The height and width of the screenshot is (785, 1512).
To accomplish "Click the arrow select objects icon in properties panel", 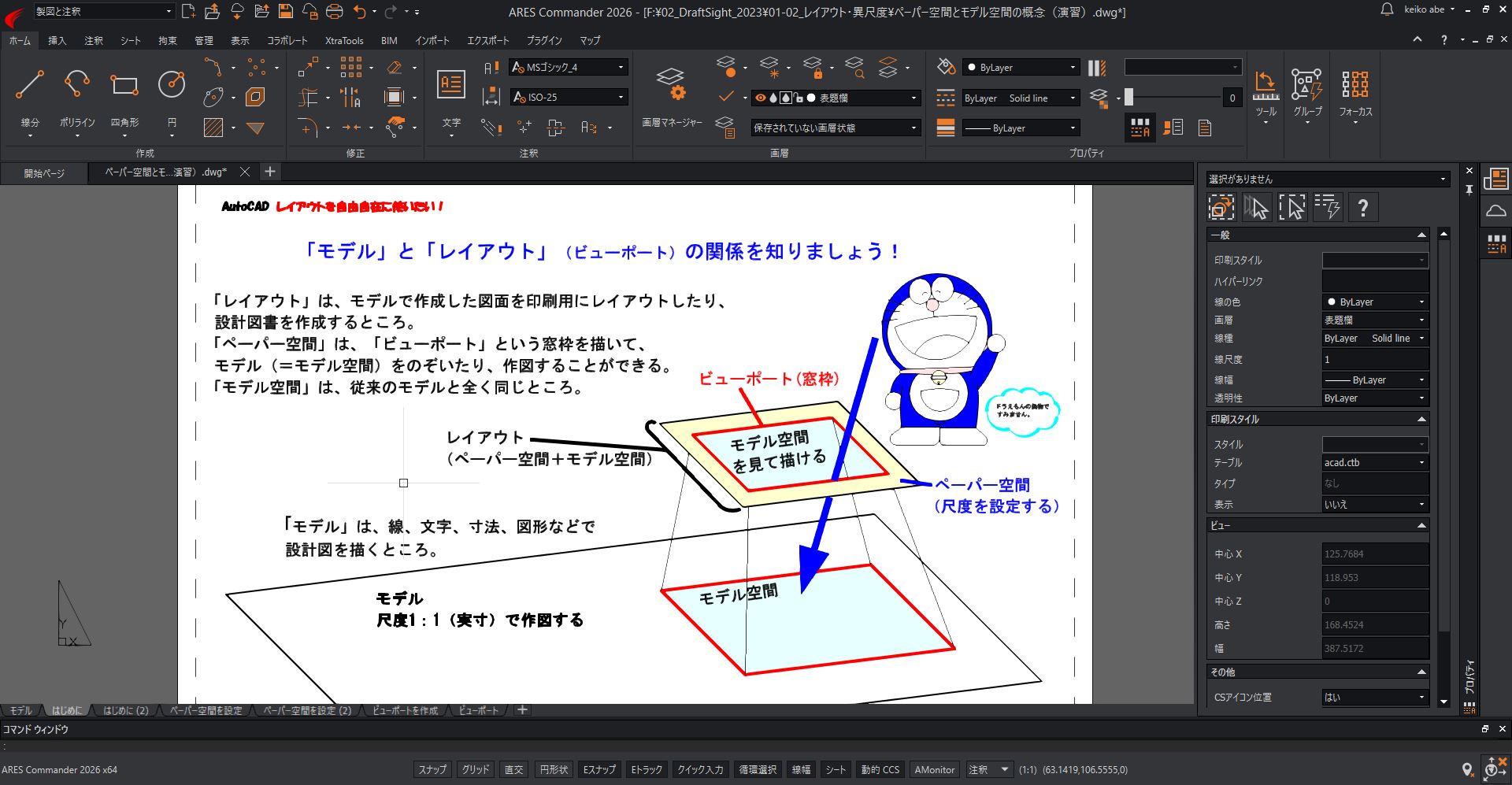I will [1257, 208].
